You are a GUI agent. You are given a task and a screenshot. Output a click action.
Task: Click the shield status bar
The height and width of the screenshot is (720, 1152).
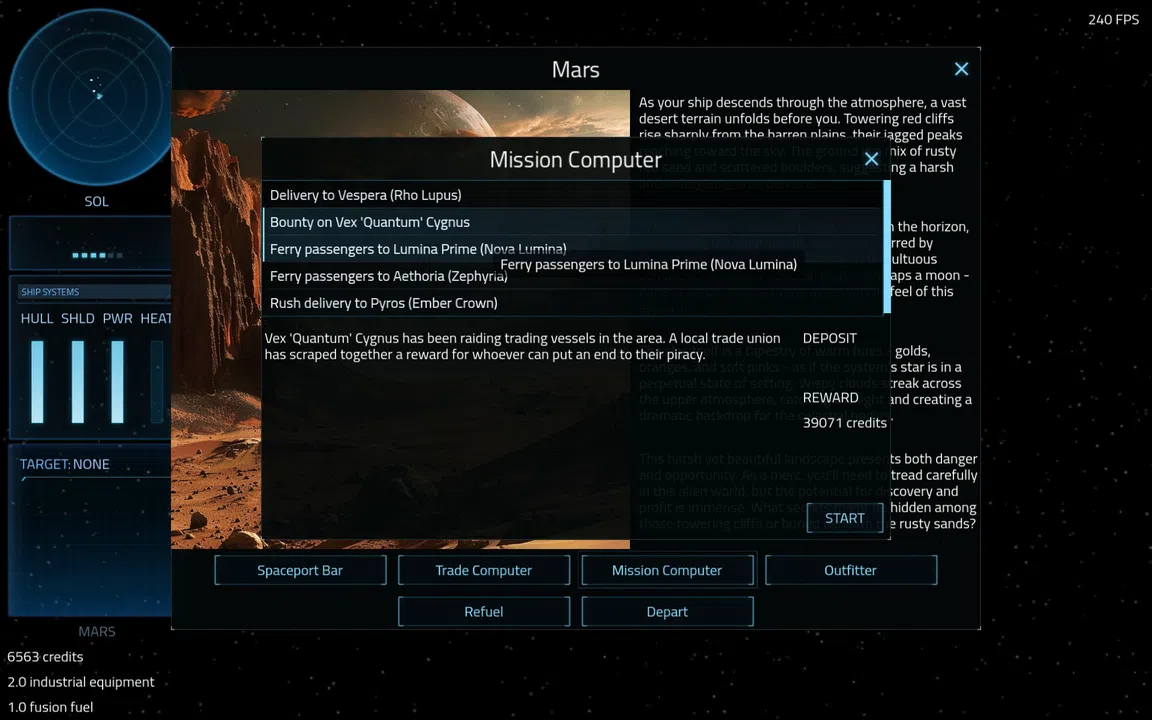78,381
